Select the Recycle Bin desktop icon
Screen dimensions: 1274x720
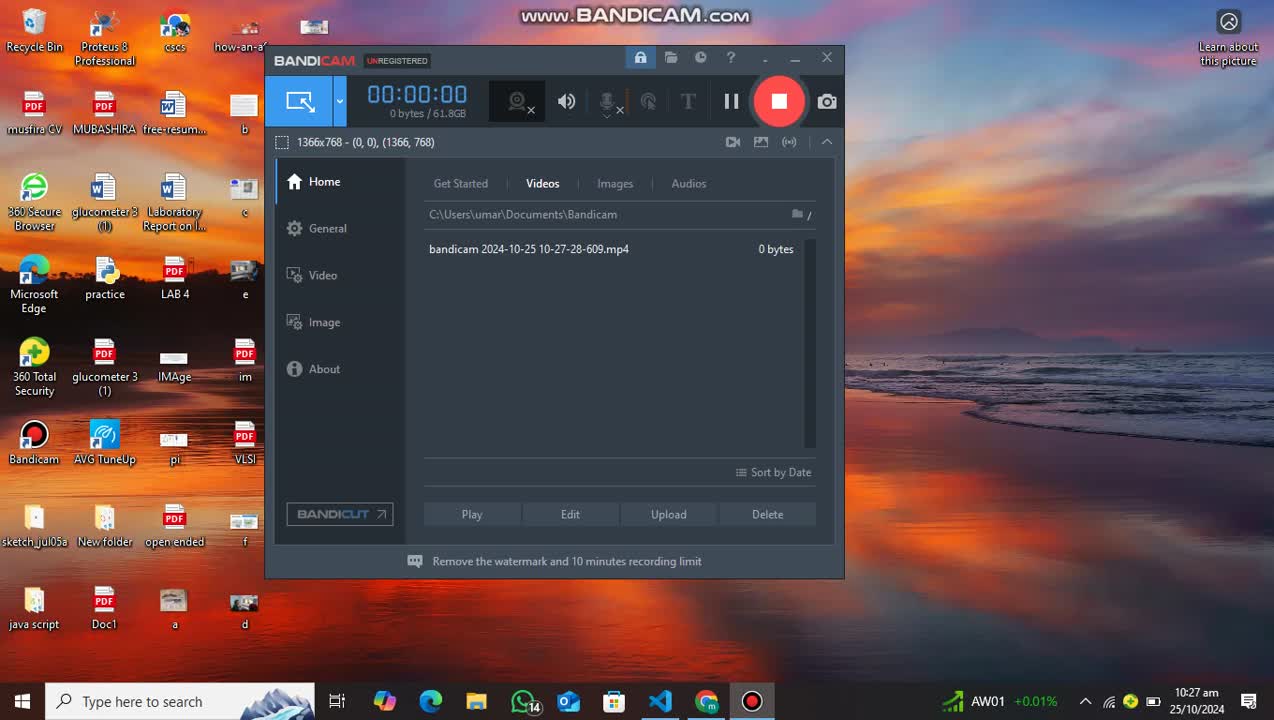click(35, 31)
